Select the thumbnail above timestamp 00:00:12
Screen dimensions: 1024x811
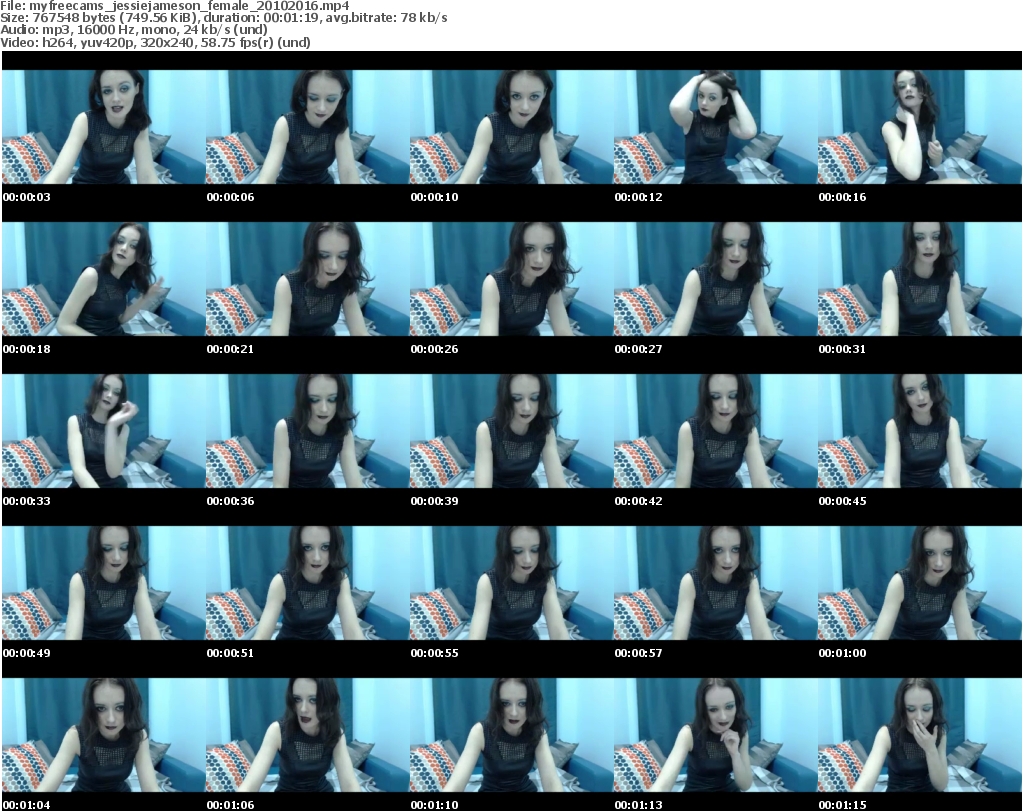tap(715, 127)
